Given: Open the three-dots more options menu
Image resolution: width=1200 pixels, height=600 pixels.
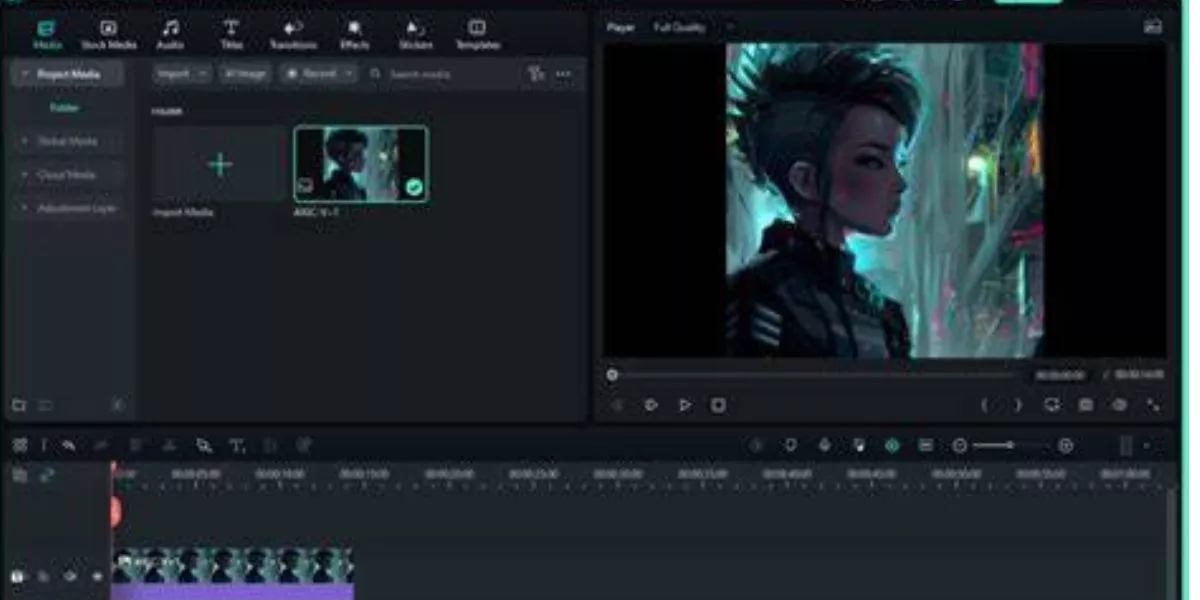Looking at the screenshot, I should pyautogui.click(x=564, y=74).
